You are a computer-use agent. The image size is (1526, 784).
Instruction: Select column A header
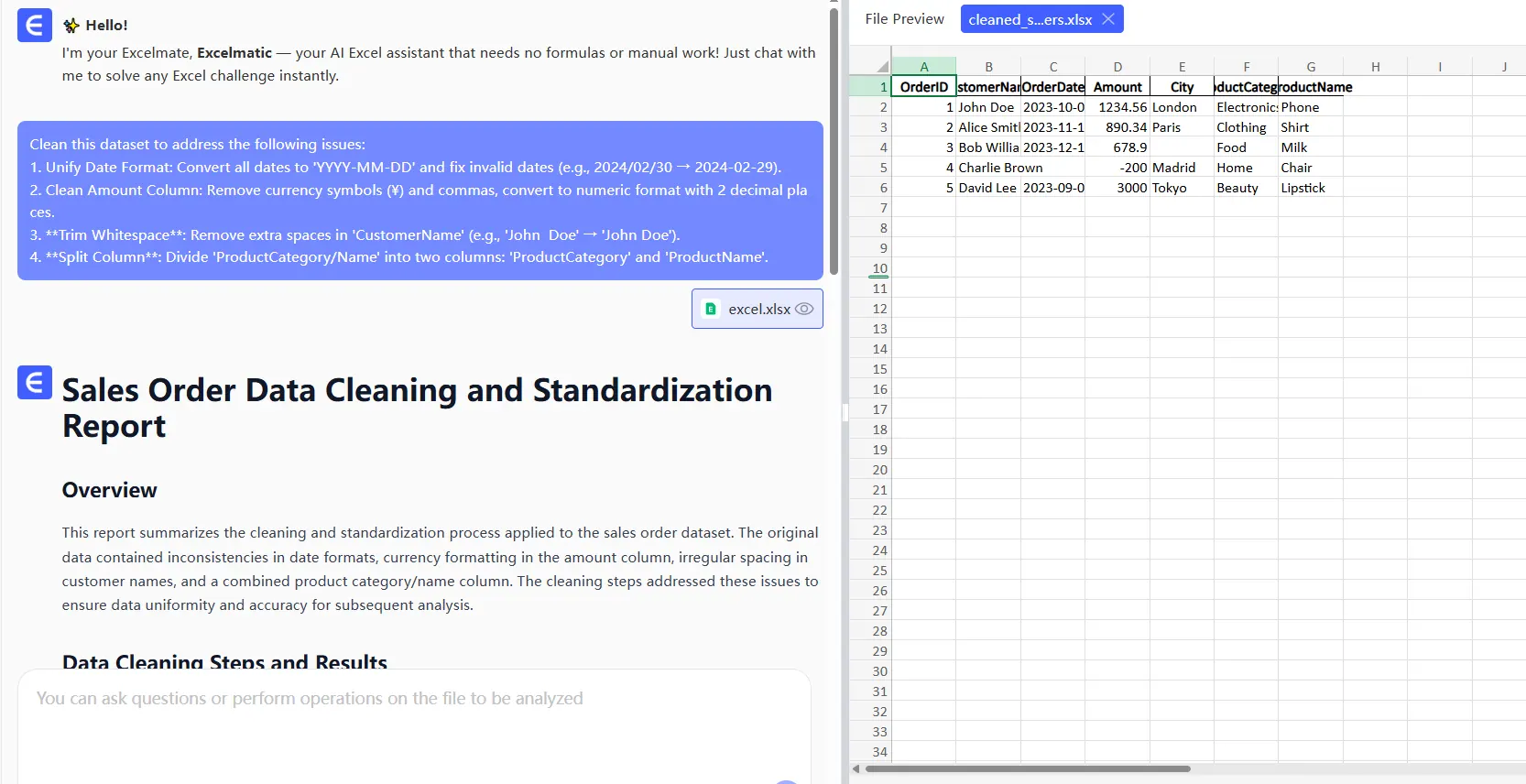pos(923,66)
